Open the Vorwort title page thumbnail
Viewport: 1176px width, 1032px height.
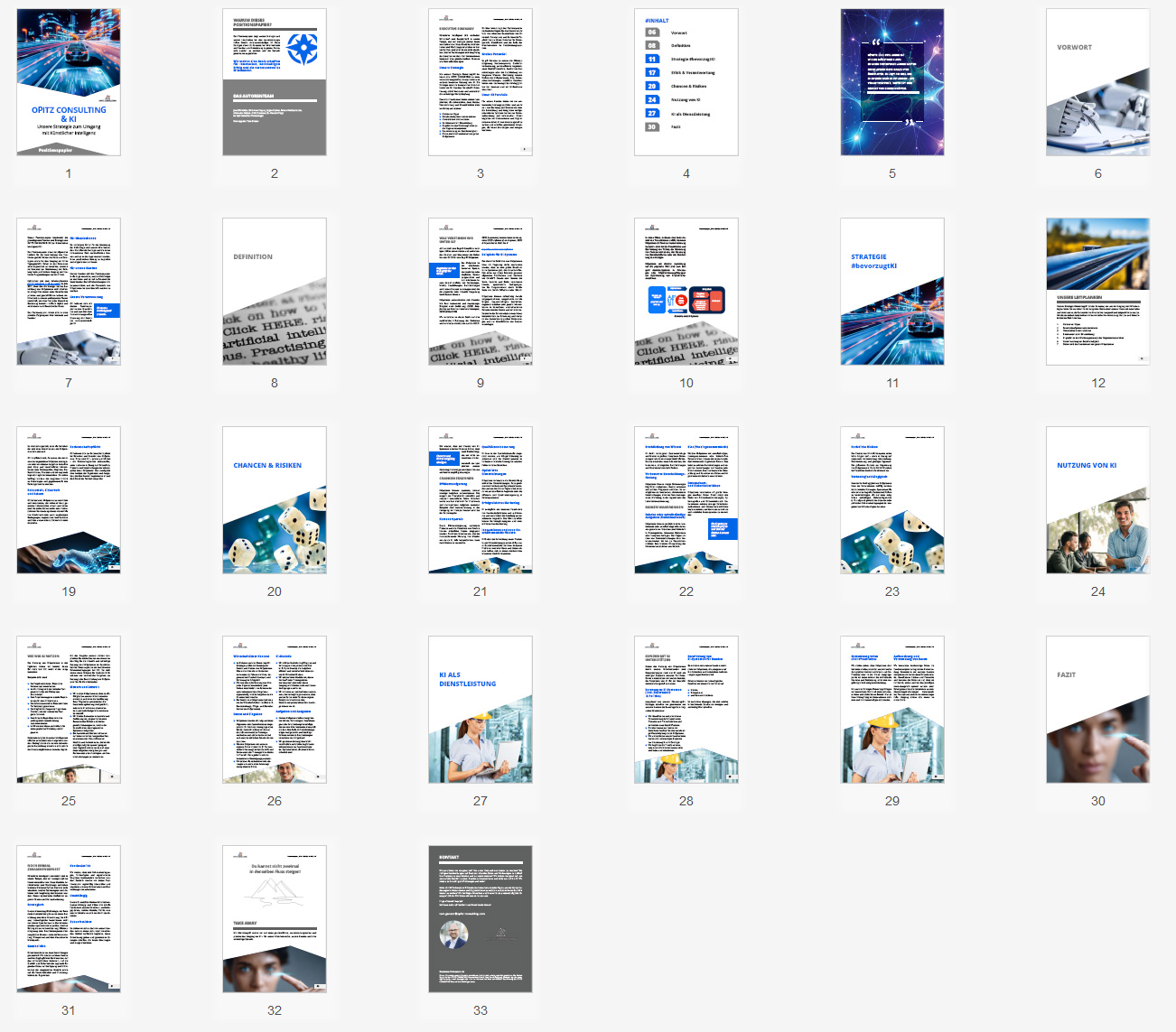(1097, 82)
